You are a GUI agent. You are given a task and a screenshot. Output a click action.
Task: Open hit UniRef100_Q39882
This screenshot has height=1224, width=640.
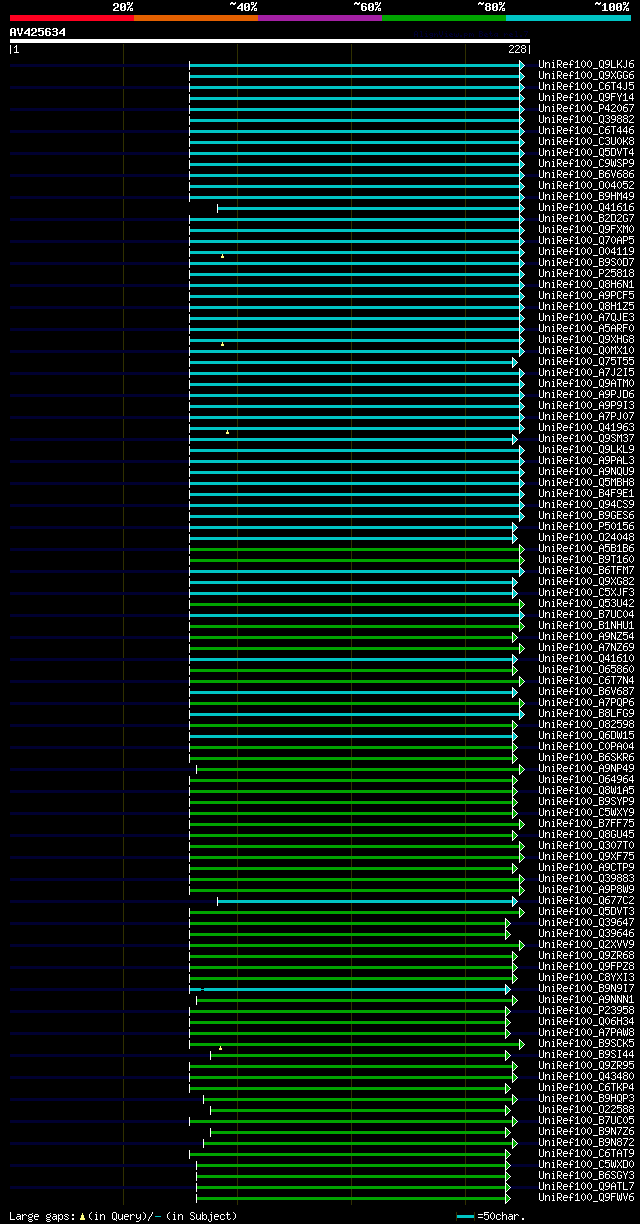pos(586,119)
